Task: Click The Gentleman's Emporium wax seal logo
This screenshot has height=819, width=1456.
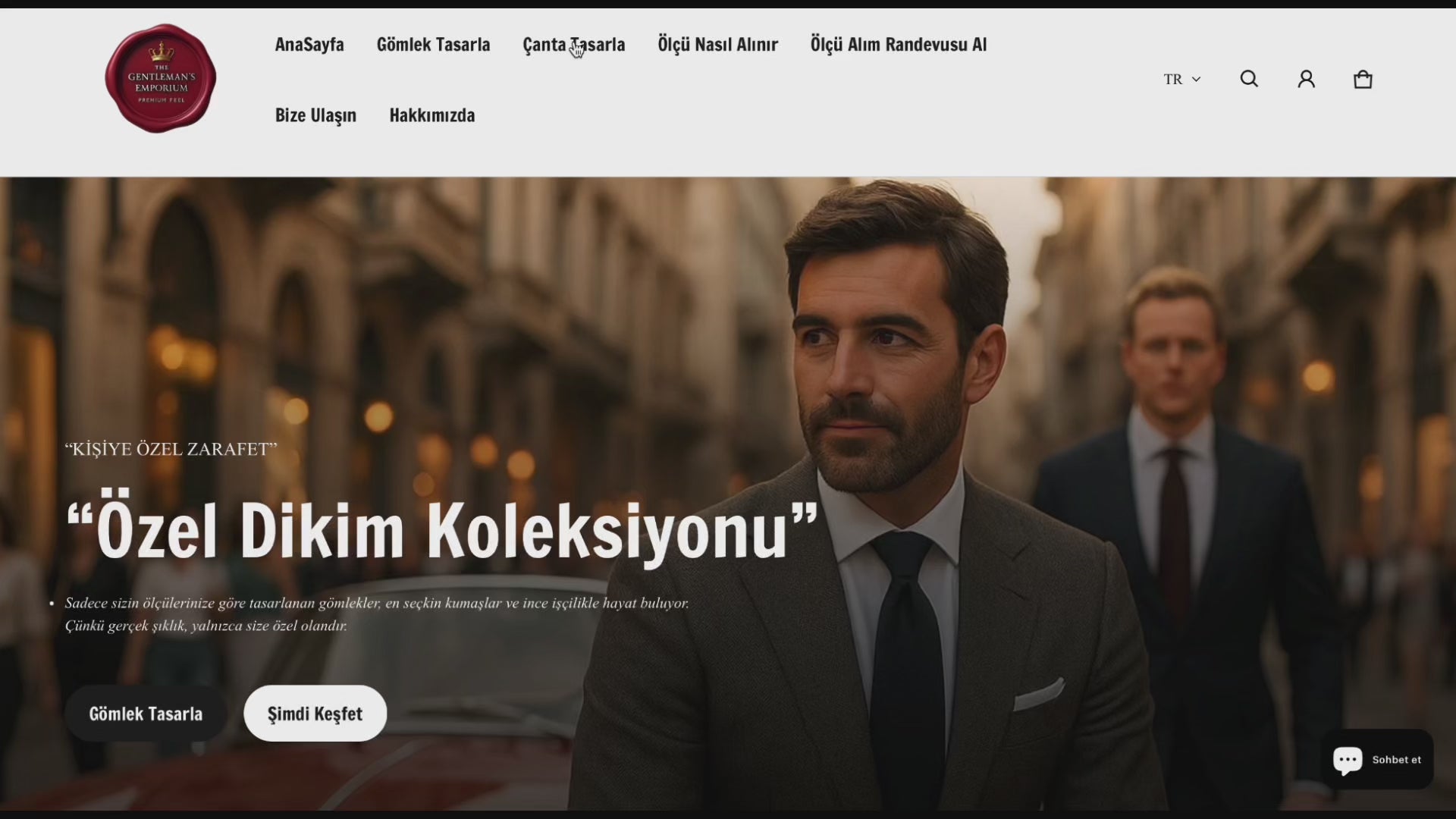Action: pyautogui.click(x=161, y=79)
